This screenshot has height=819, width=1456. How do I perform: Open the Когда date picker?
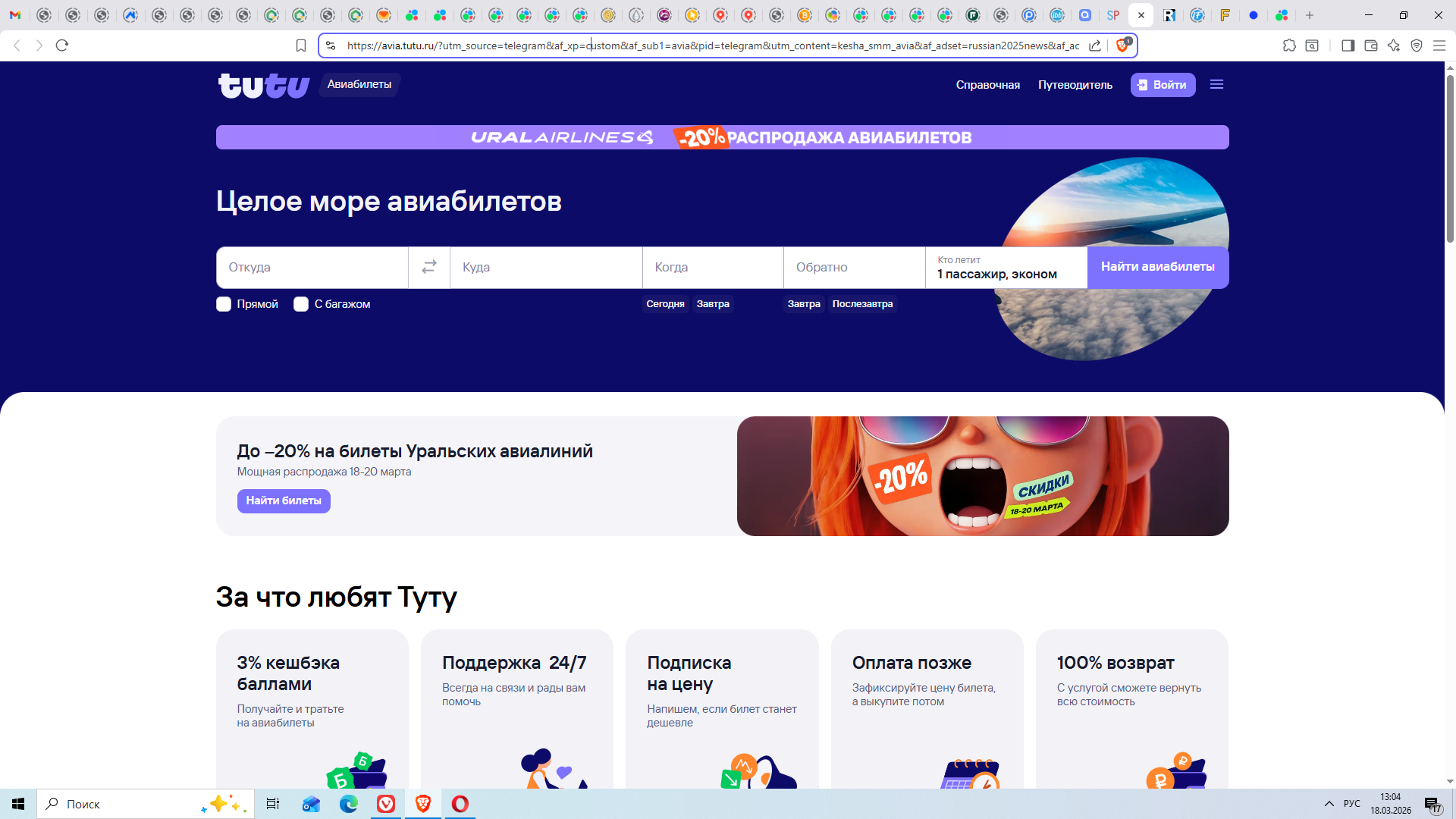(712, 267)
